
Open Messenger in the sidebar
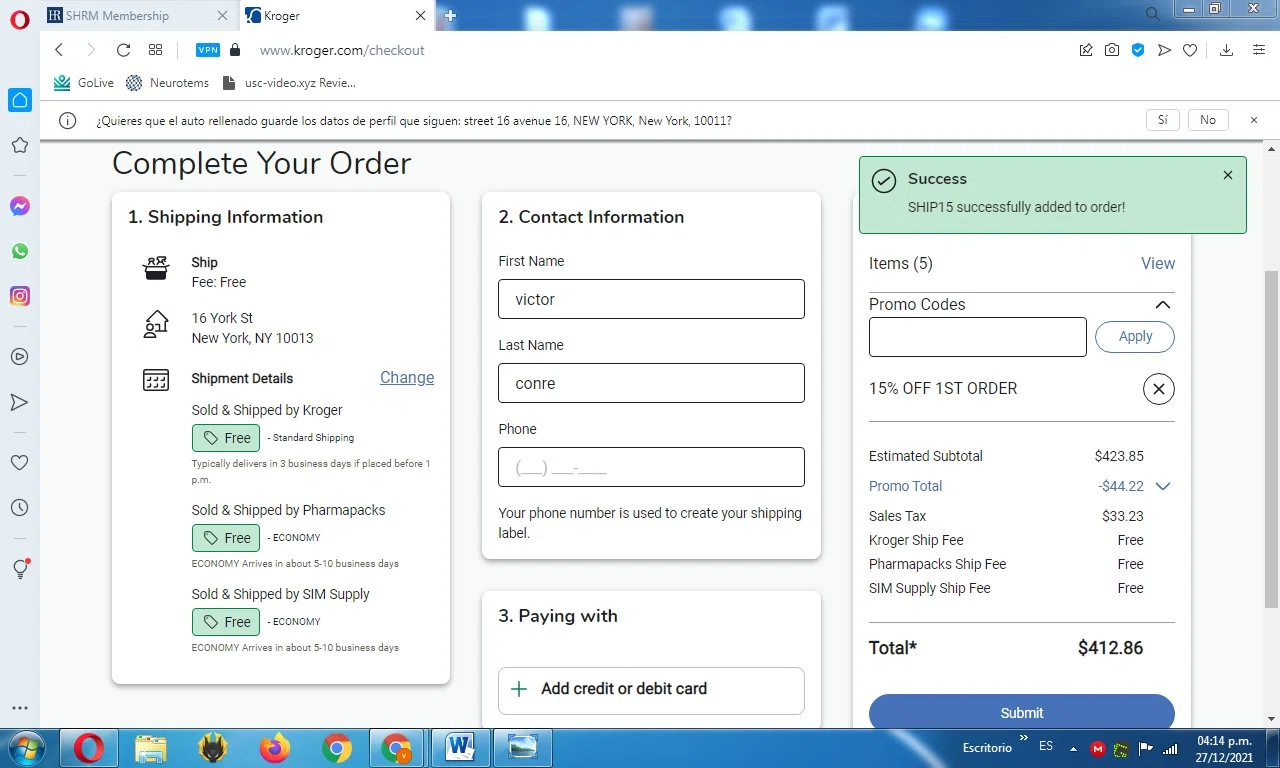click(20, 206)
